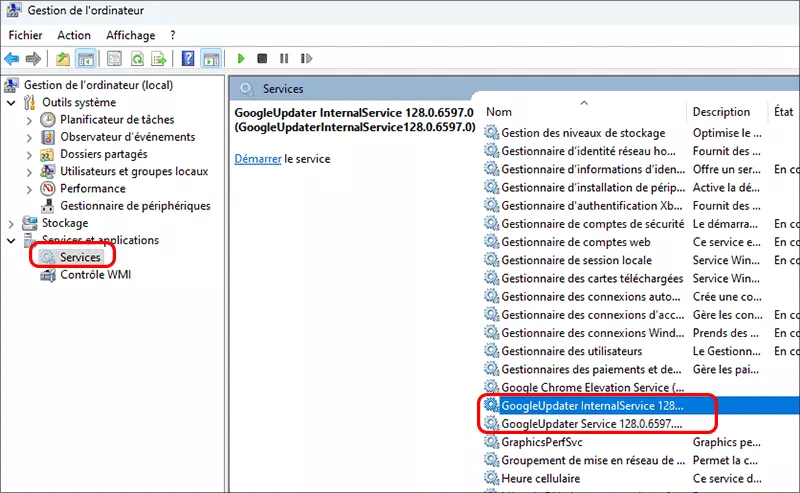Select Gestionnaire d'identité réseau service
Viewport: 800px width, 493px height.
coord(588,151)
